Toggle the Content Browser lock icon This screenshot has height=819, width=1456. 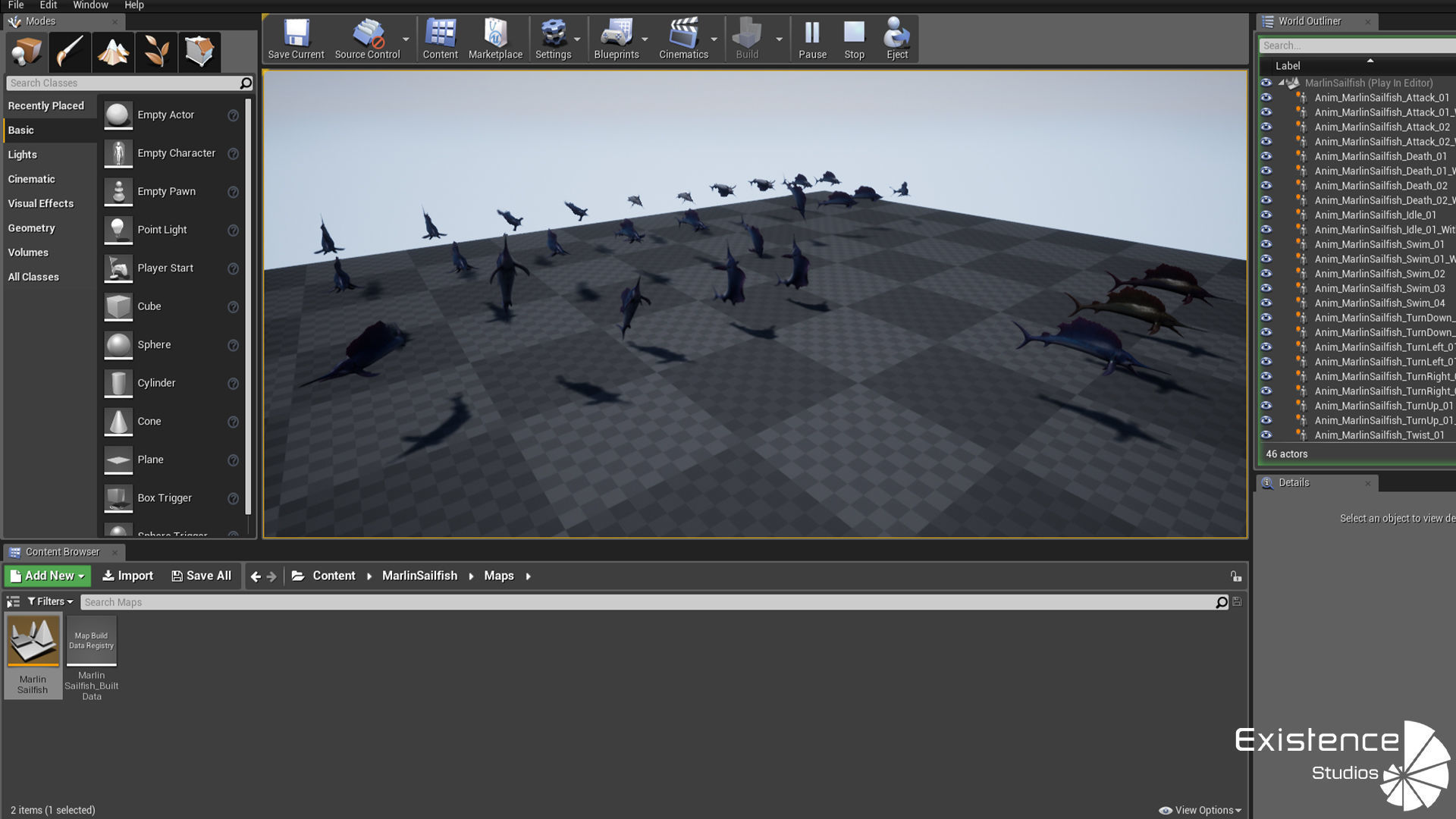(x=1235, y=576)
